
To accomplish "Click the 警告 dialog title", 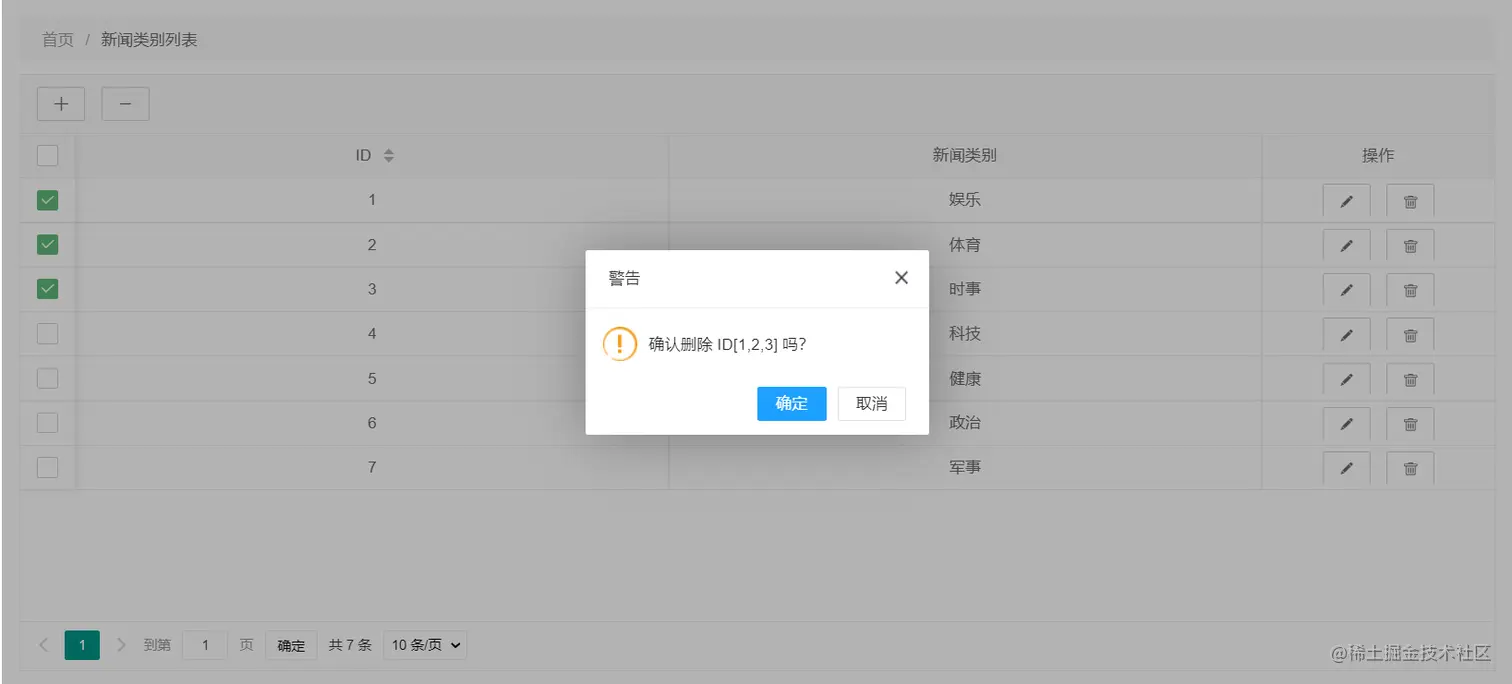I will tap(625, 278).
